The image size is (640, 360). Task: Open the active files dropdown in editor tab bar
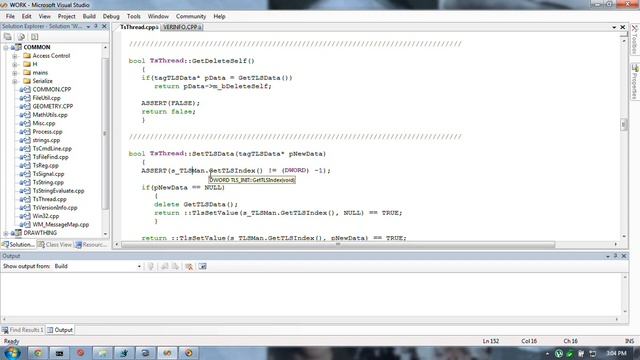614,27
